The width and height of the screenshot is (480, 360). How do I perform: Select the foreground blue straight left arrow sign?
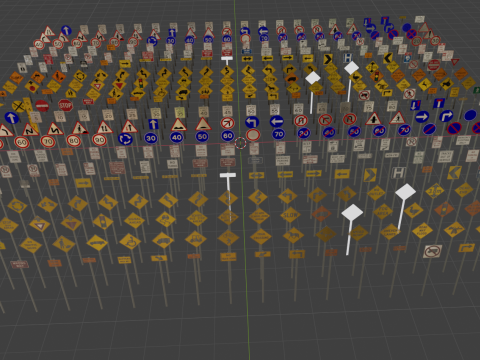click(277, 121)
